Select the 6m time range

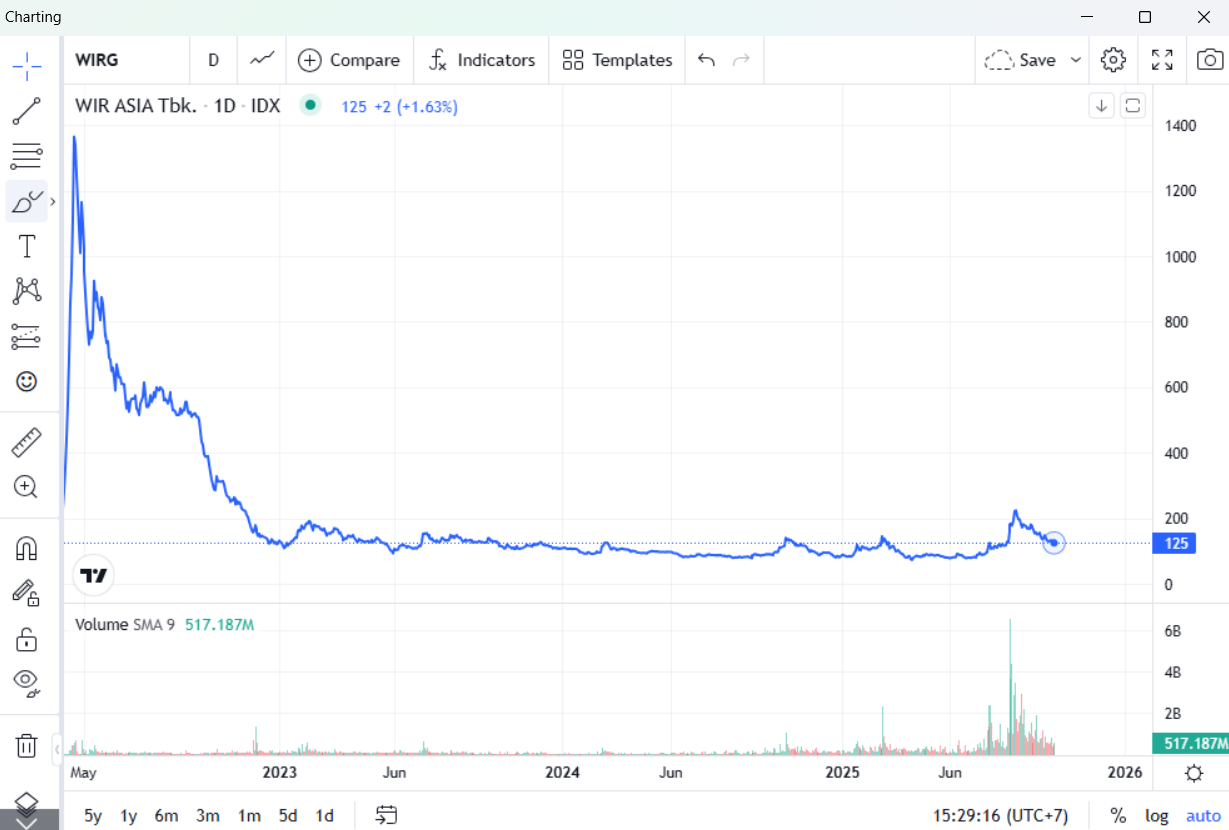pyautogui.click(x=166, y=815)
